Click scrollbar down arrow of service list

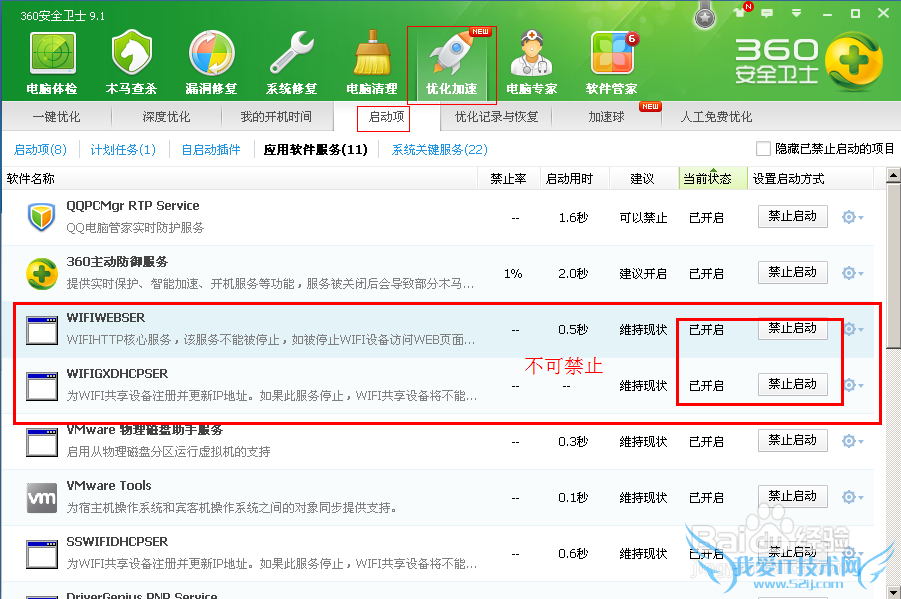pos(894,592)
